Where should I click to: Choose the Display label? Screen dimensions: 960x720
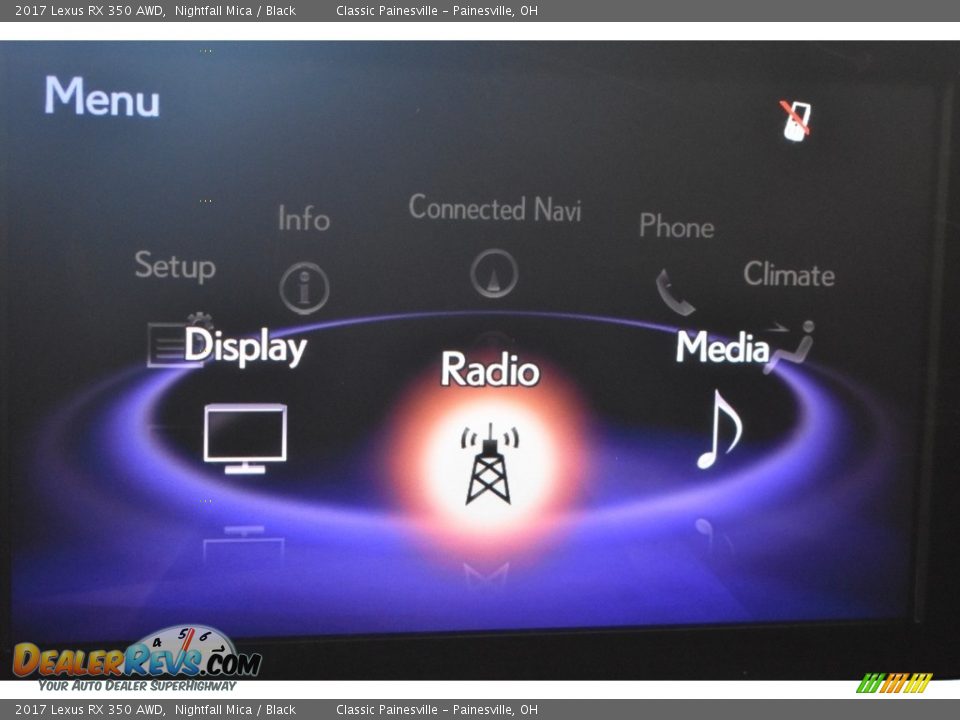pyautogui.click(x=246, y=346)
